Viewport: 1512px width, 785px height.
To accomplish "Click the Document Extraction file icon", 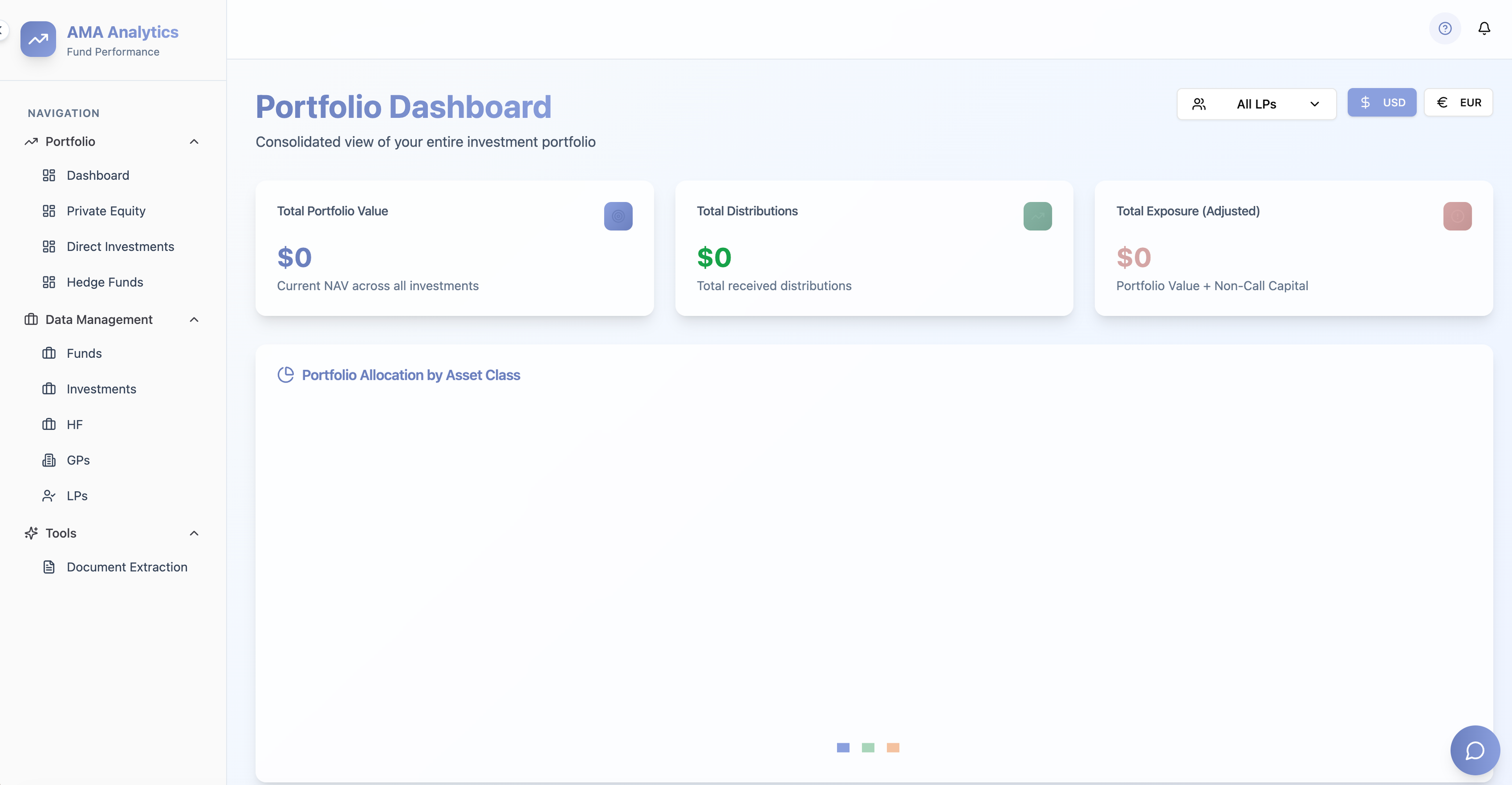I will click(x=49, y=567).
